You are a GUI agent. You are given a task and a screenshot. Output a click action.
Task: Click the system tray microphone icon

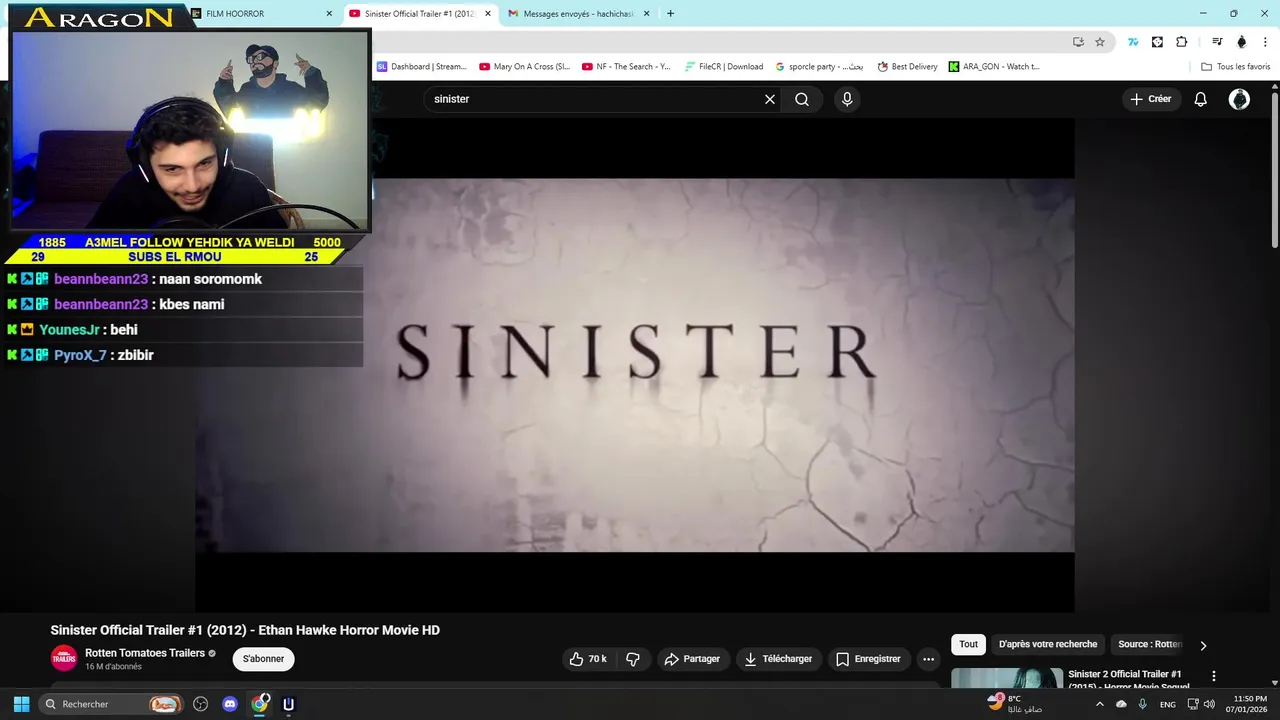click(x=1142, y=704)
